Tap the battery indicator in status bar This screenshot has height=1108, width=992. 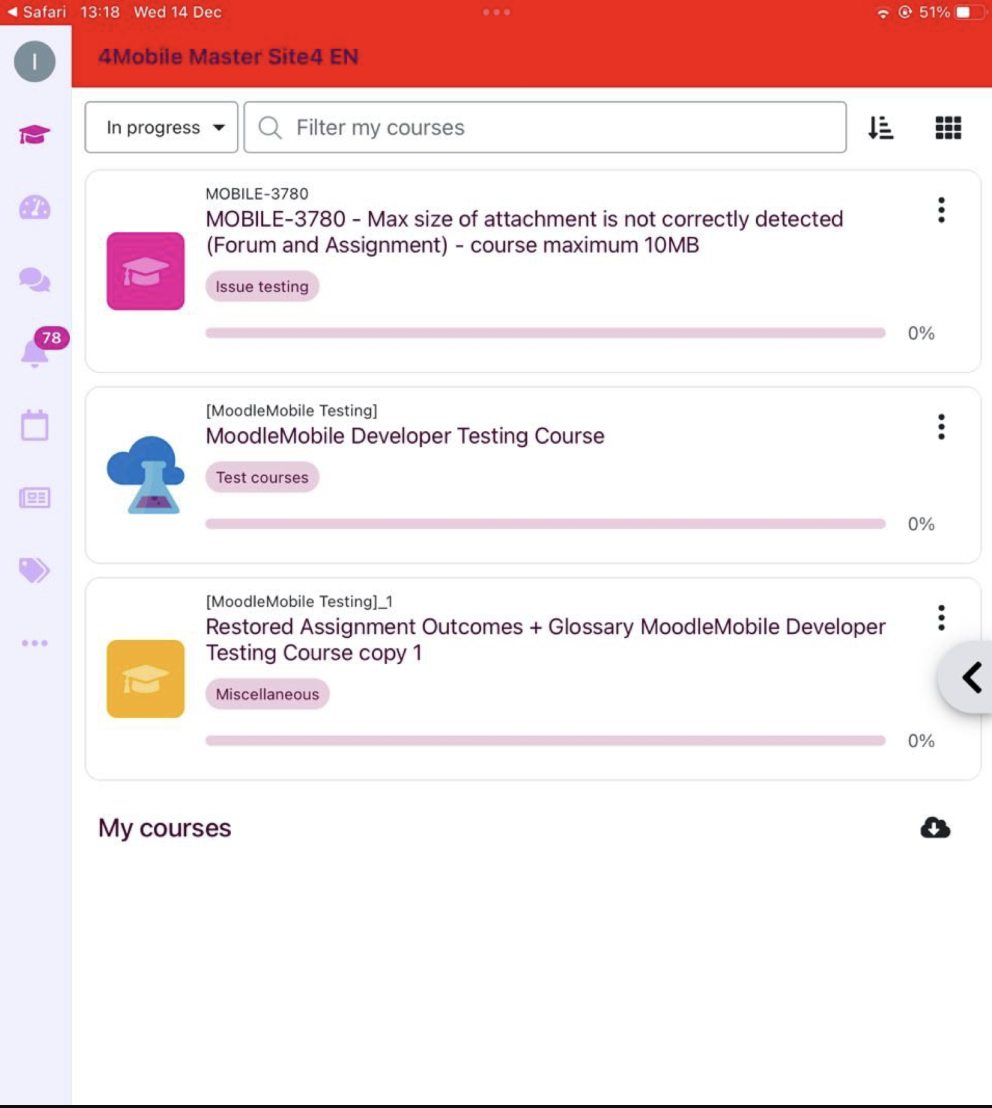(969, 12)
